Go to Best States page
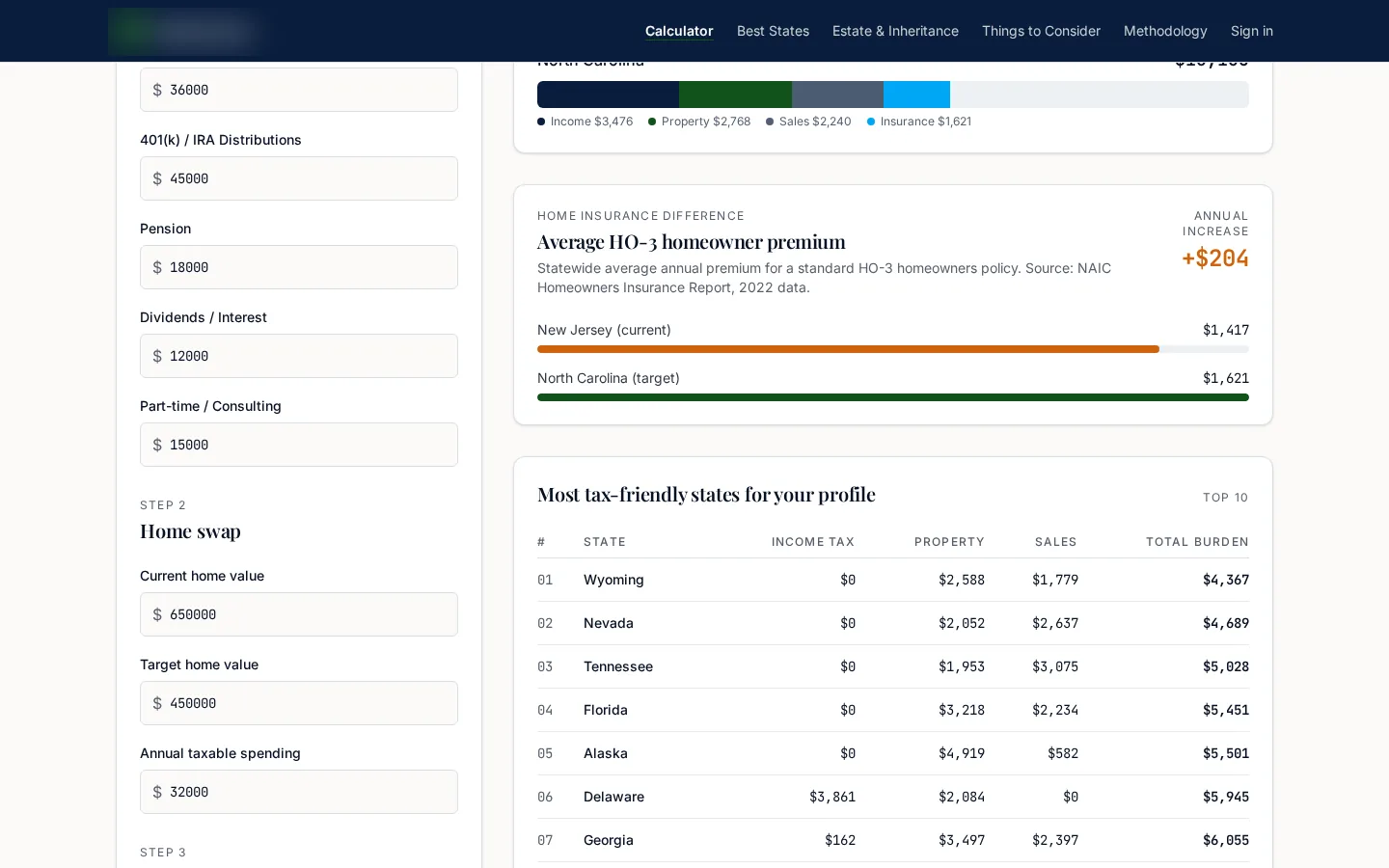This screenshot has width=1389, height=868. pos(773,31)
